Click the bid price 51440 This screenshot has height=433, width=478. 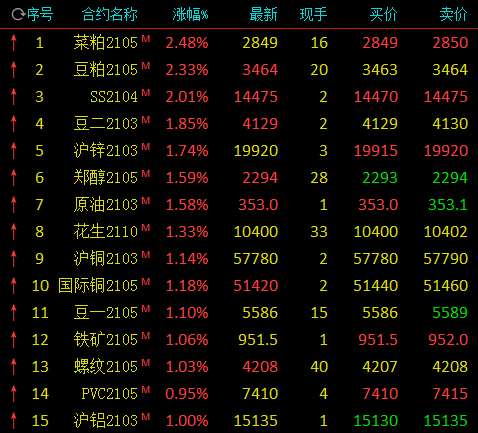[x=376, y=286]
